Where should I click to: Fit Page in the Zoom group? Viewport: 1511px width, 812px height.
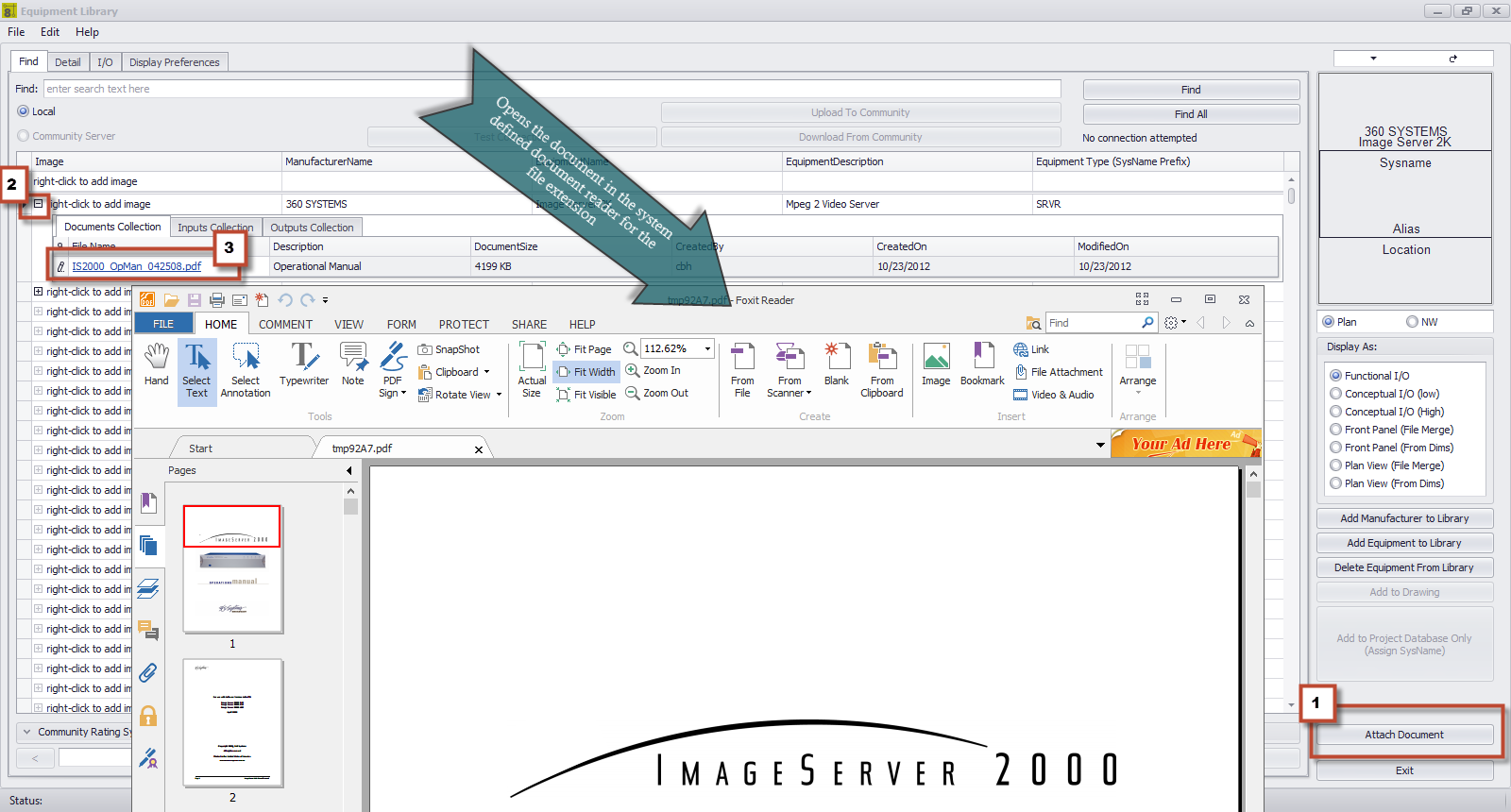pos(584,349)
